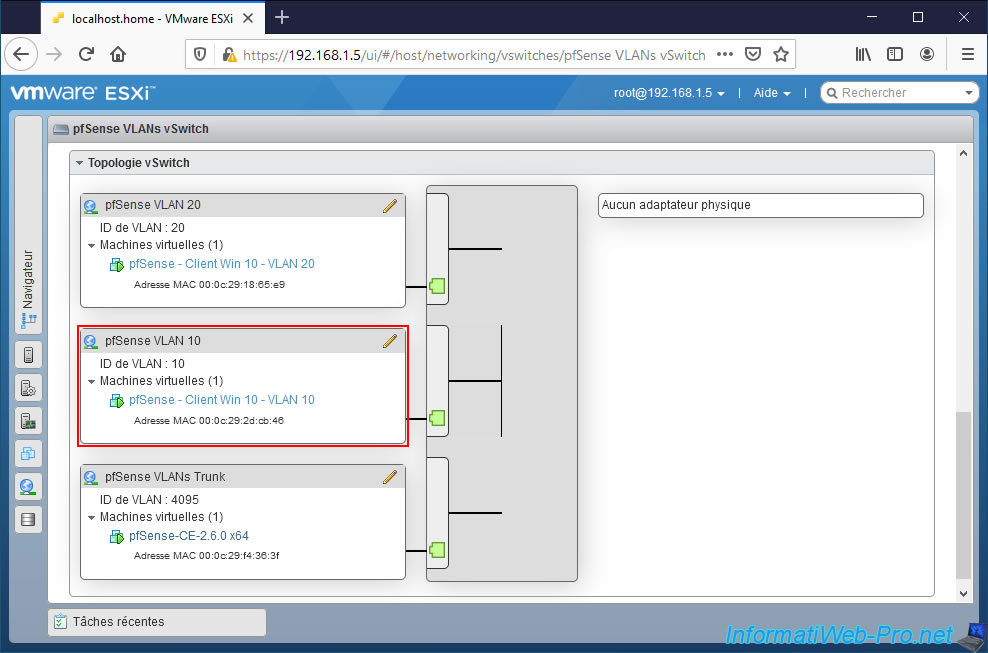Open Host in the navigator sidebar
The height and width of the screenshot is (653, 988).
pyautogui.click(x=28, y=355)
